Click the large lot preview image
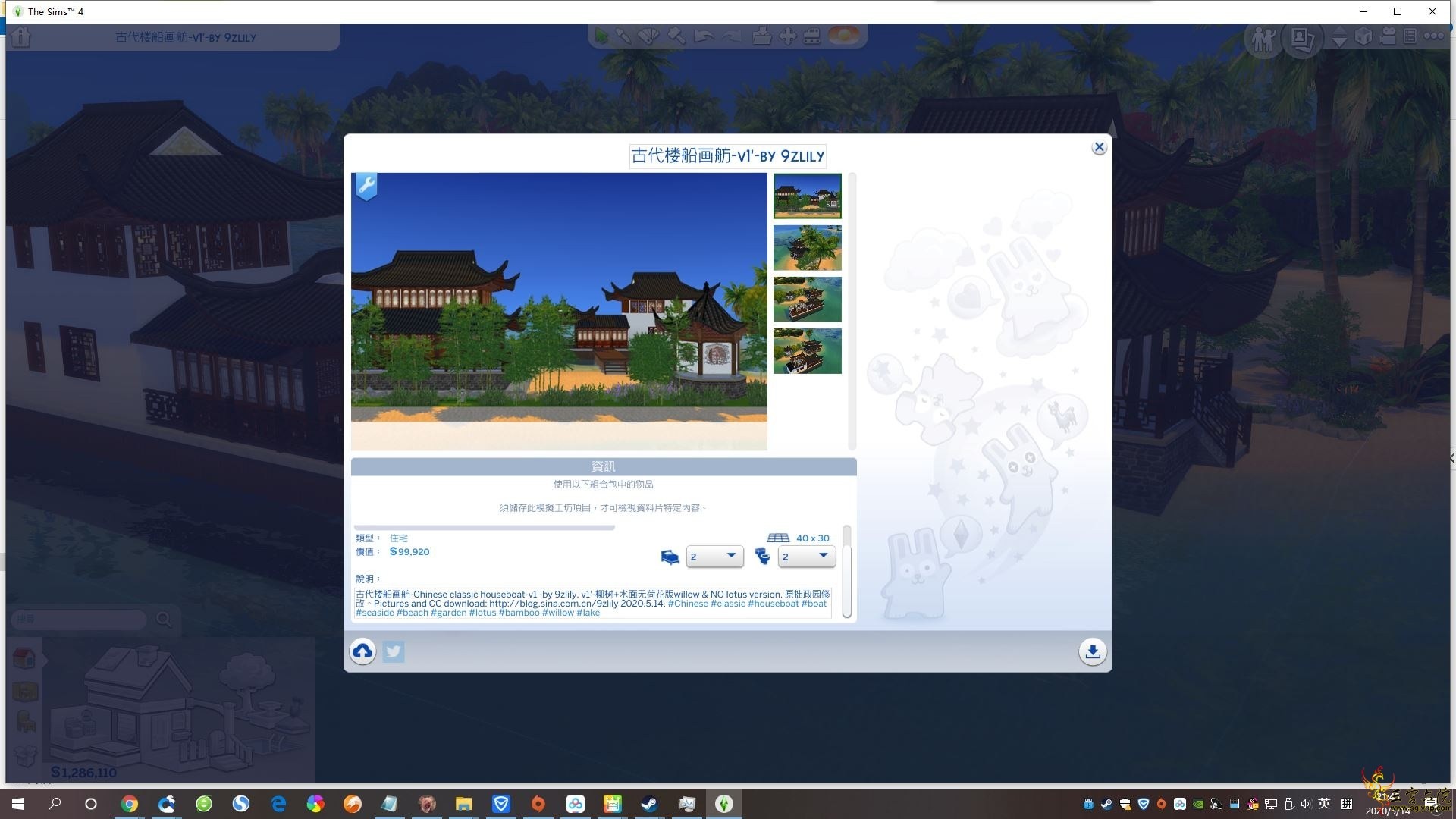Viewport: 1456px width, 819px height. tap(559, 312)
